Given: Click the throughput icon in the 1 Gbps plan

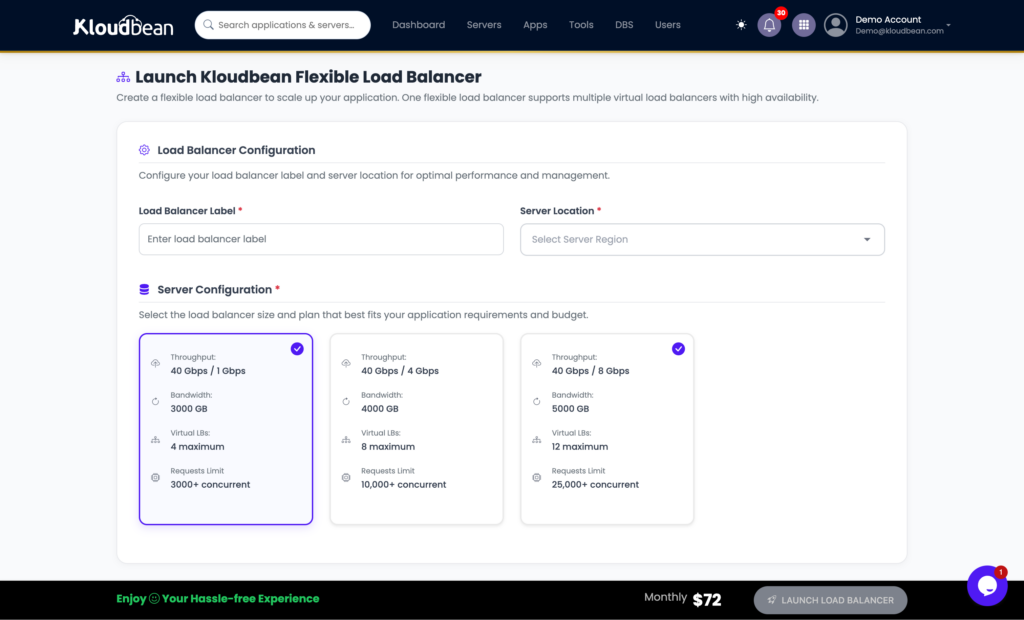Looking at the screenshot, I should 155,363.
